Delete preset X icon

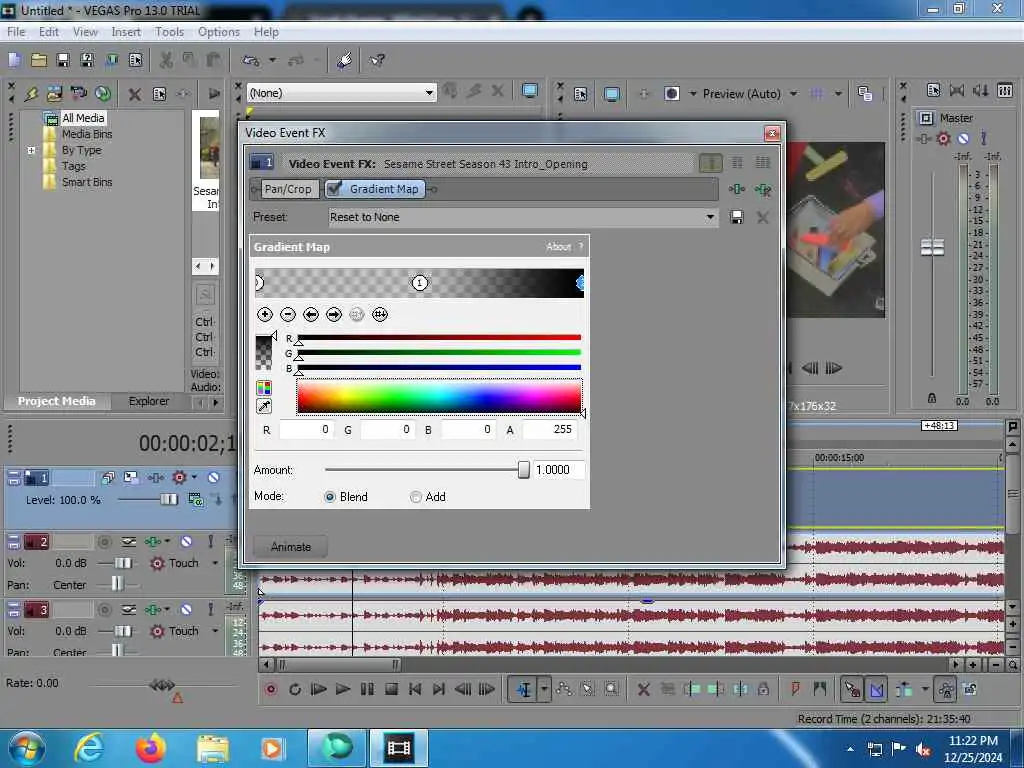tap(762, 217)
